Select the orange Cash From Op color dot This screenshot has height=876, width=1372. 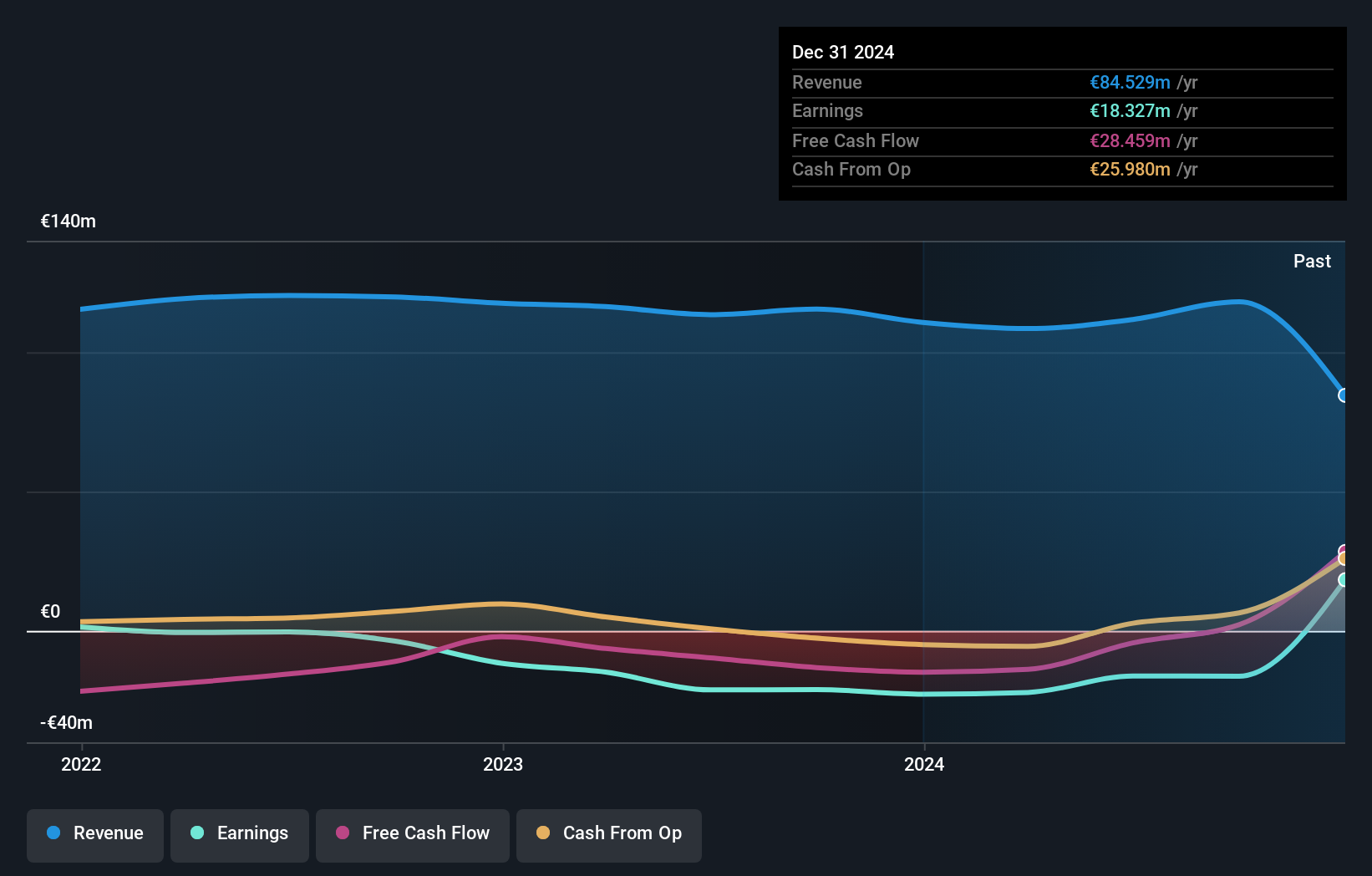(542, 833)
